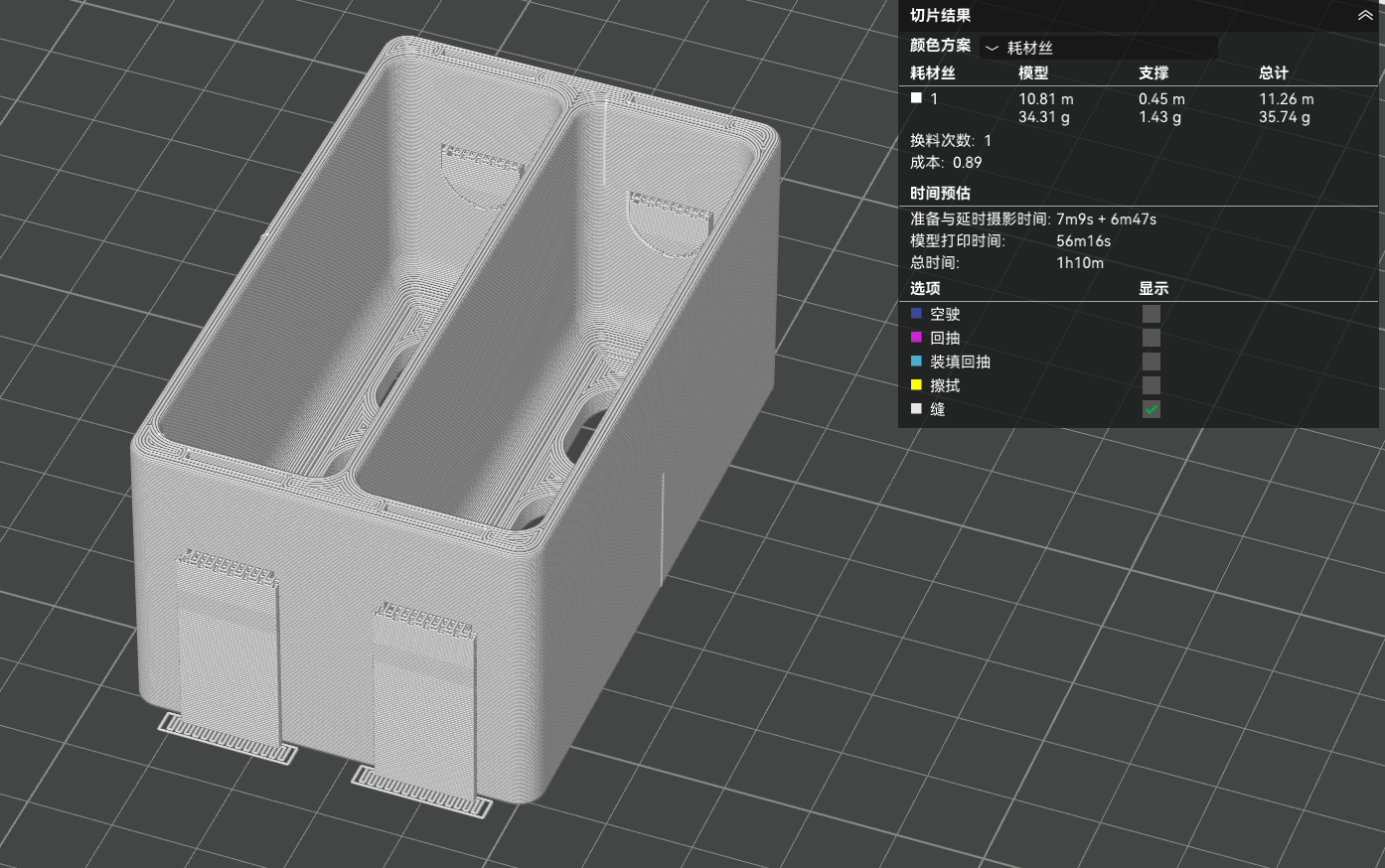The image size is (1385, 868).
Task: Click the 显示 column heading
Action: 1154,288
